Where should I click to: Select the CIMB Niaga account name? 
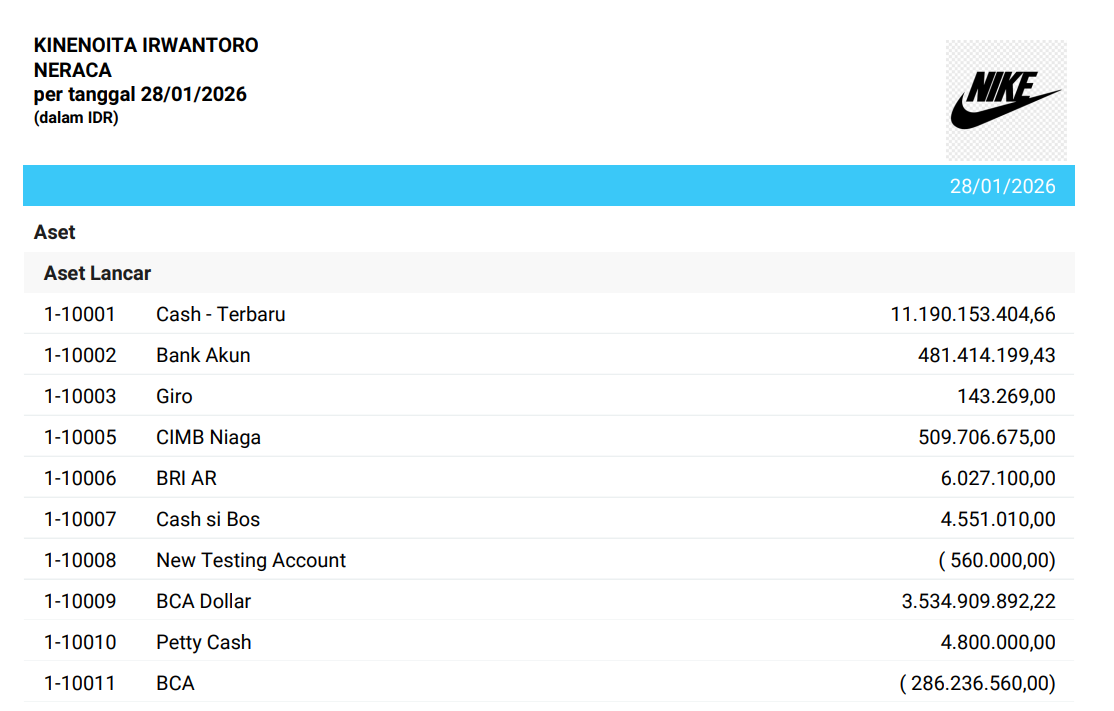coord(208,437)
